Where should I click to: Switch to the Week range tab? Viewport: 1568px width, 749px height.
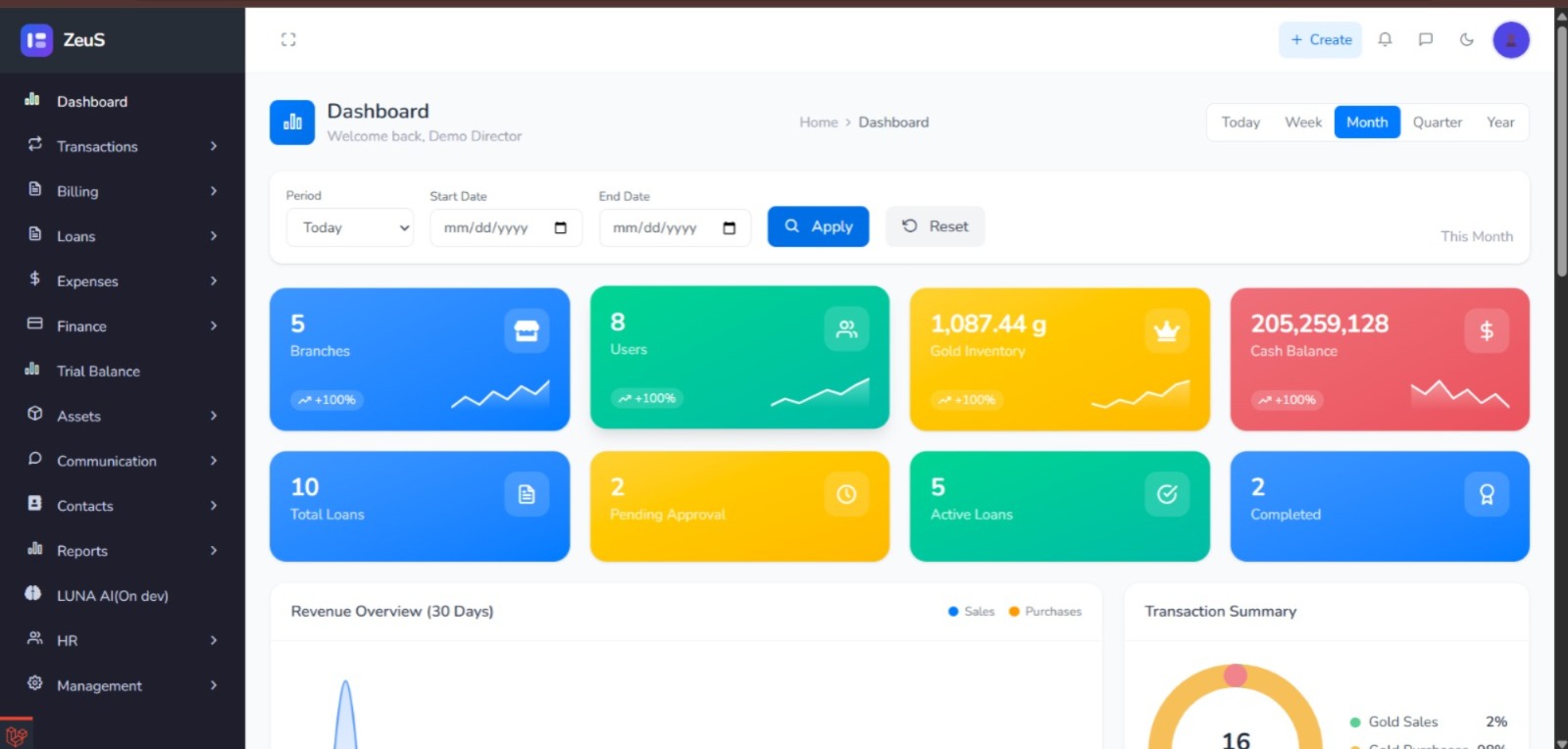(1303, 123)
